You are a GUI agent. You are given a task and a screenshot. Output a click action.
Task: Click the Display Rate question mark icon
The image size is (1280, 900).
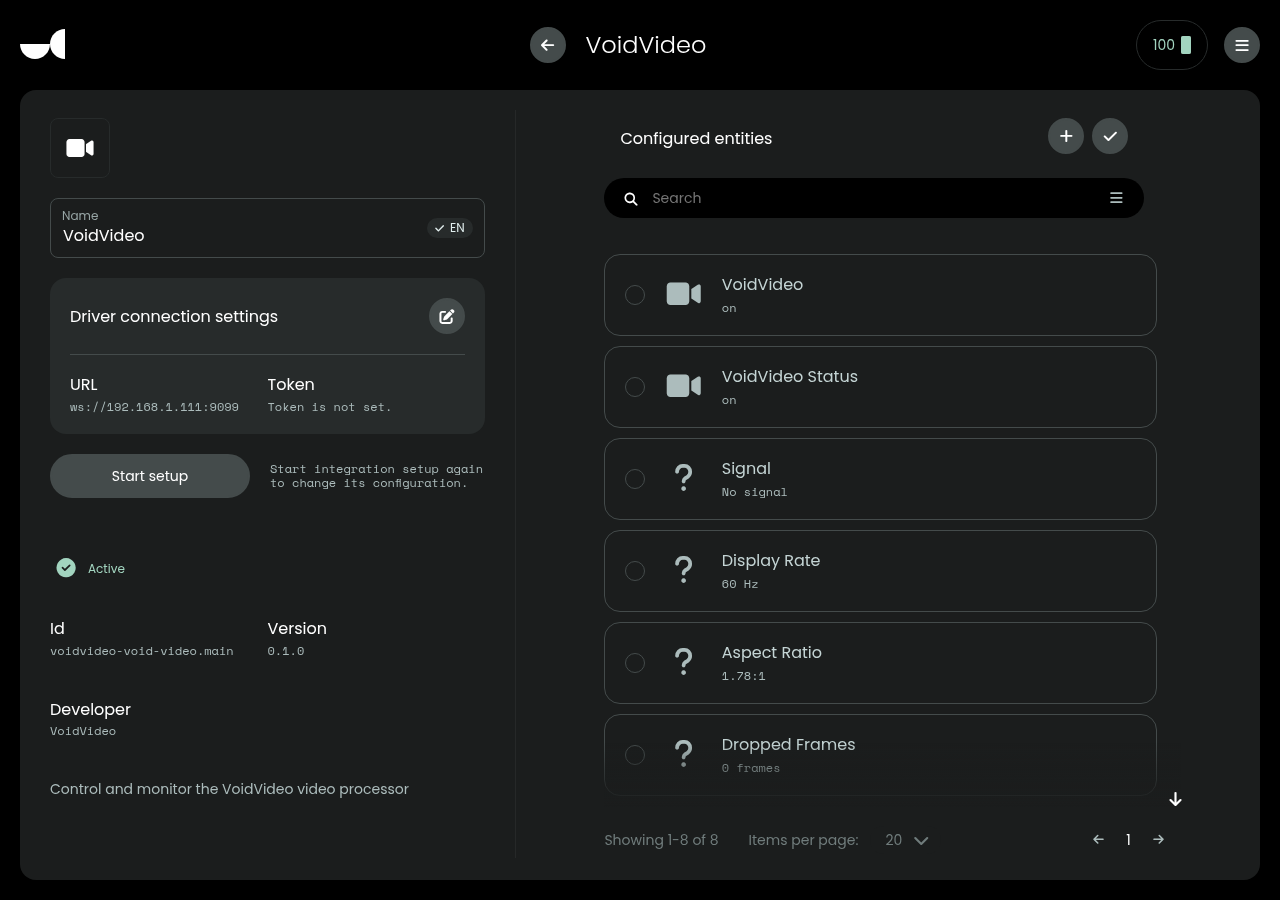(684, 570)
